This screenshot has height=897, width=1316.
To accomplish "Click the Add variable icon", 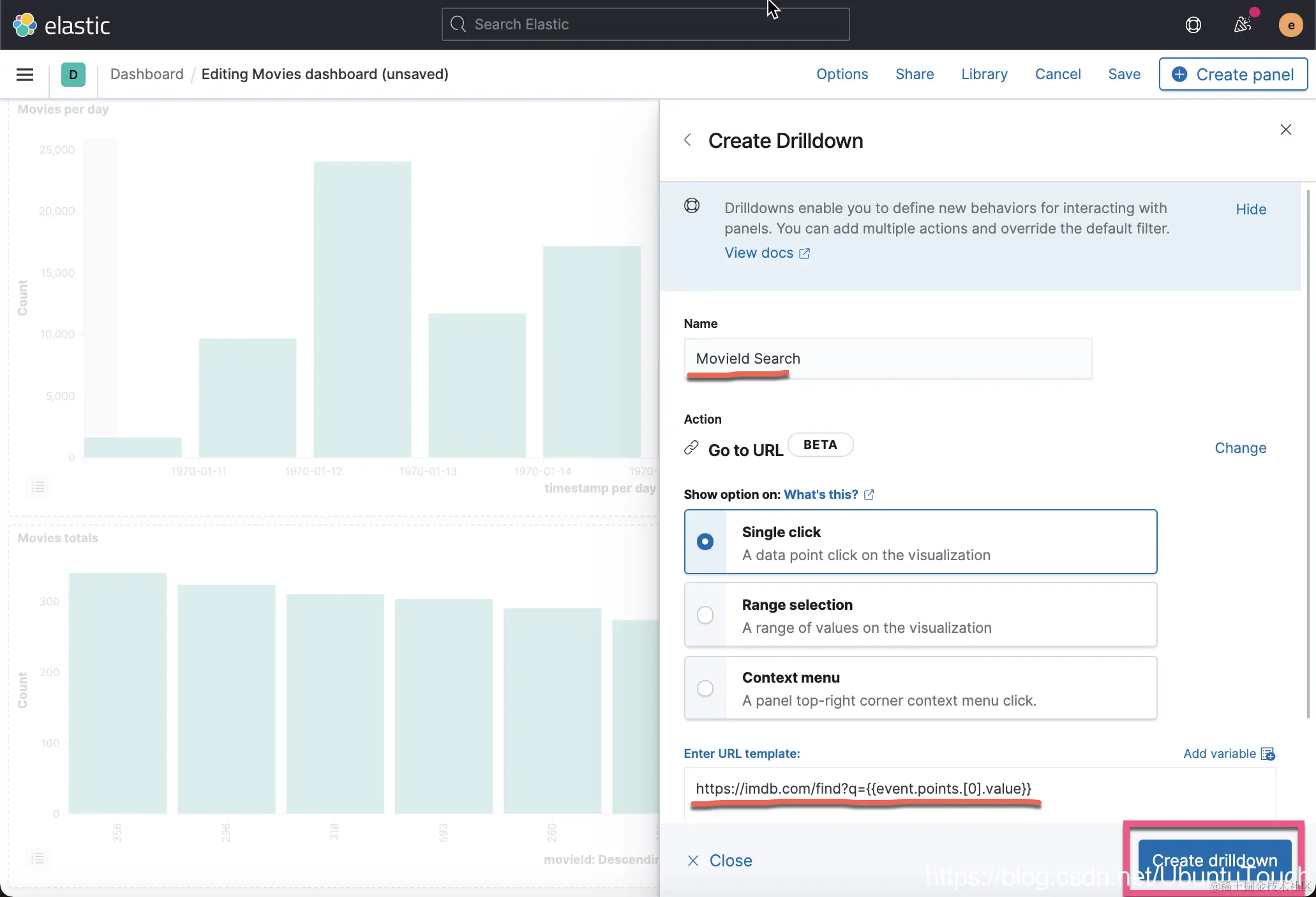I will (1267, 754).
